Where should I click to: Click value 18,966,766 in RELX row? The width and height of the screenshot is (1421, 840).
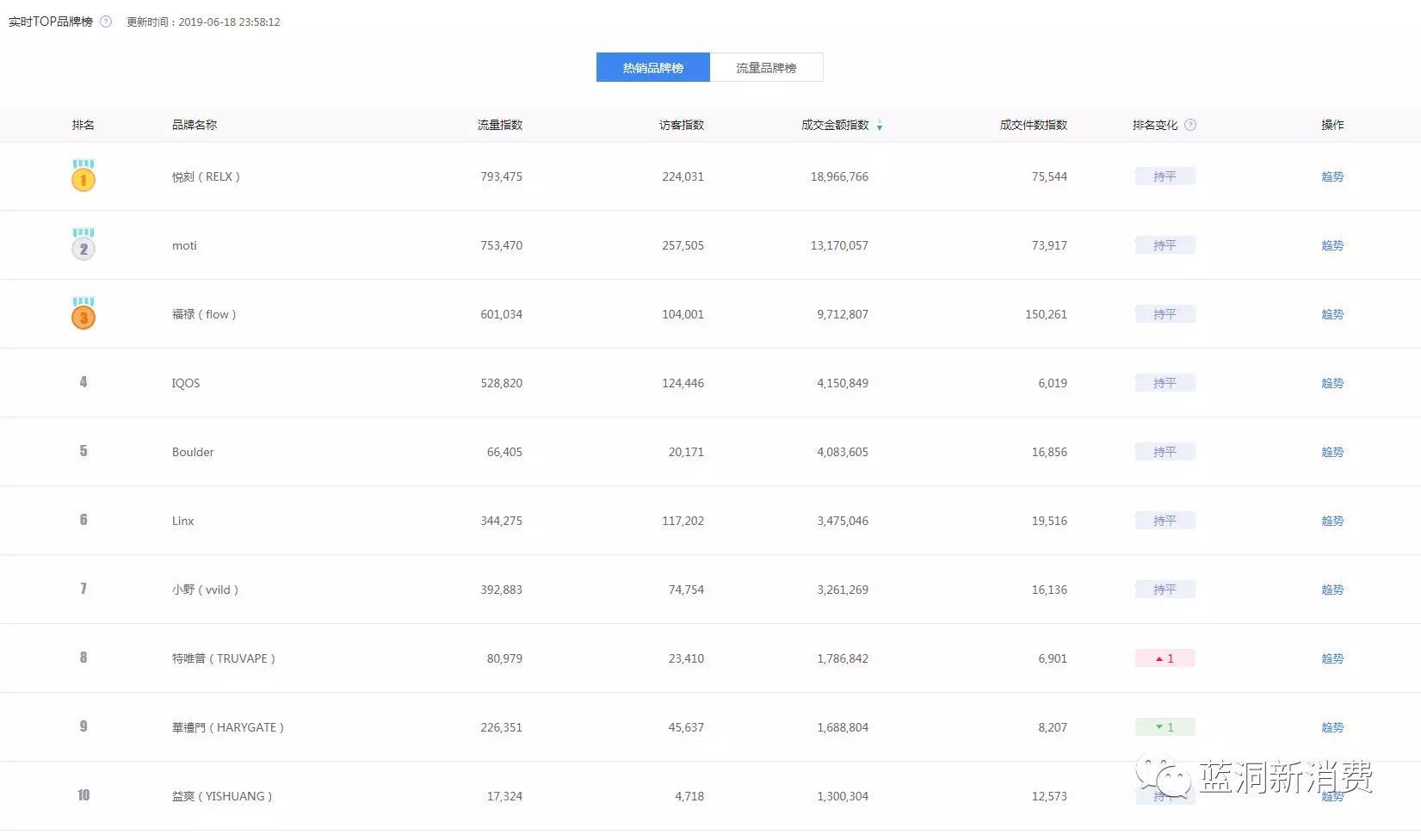[839, 176]
